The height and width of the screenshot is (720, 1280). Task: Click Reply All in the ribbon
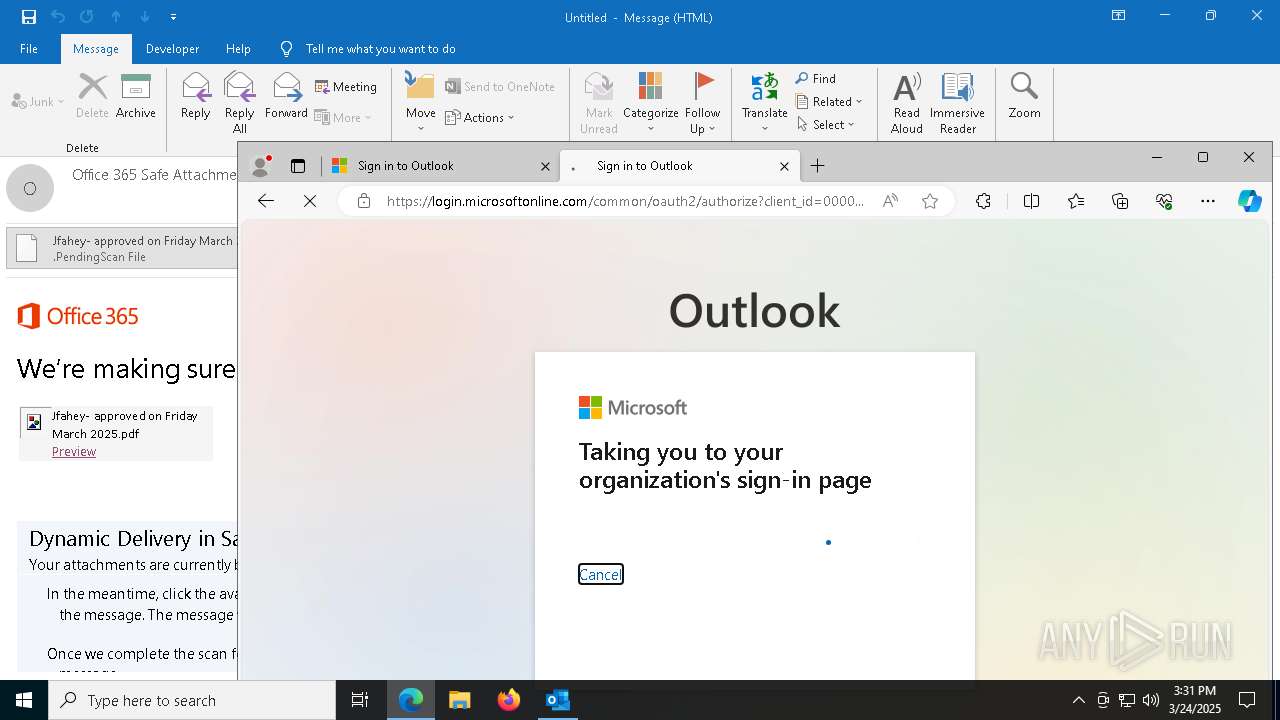point(240,102)
